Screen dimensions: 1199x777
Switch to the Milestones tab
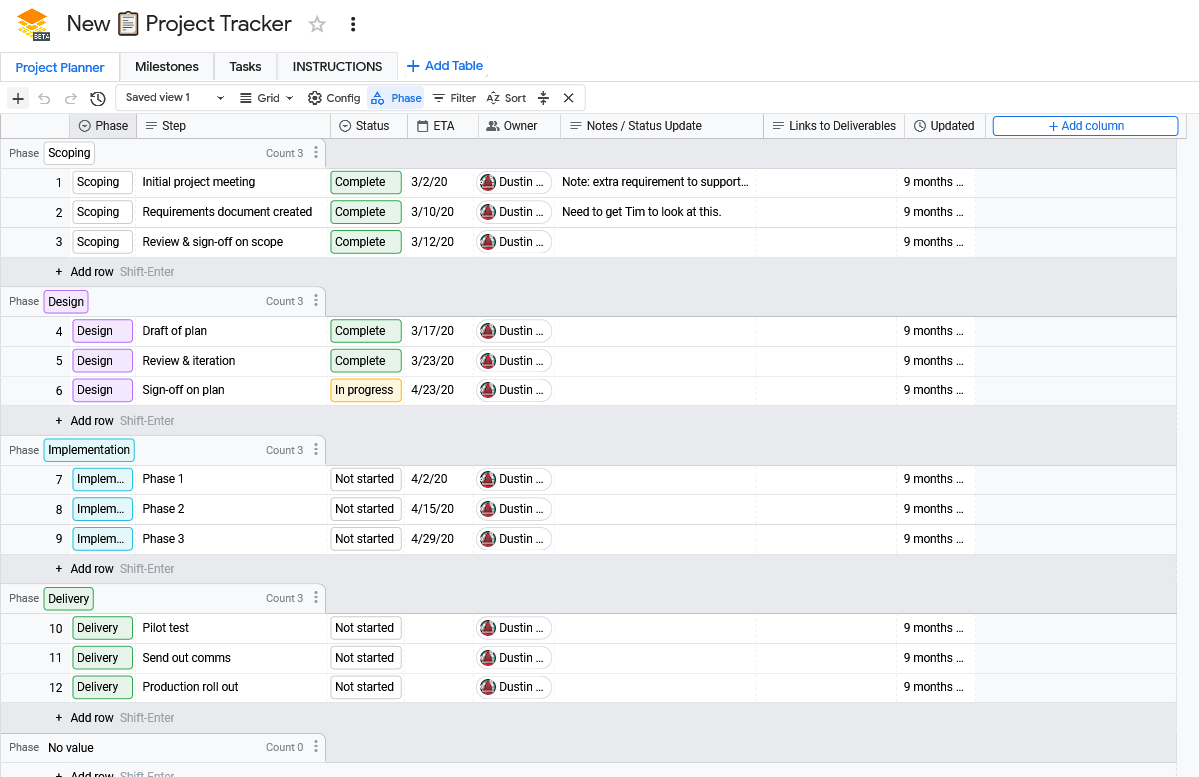166,67
